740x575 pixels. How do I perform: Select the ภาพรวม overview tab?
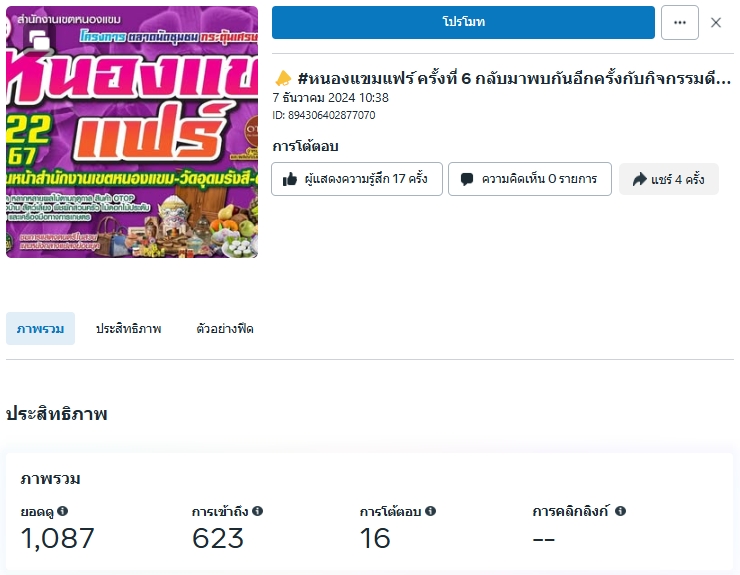tap(40, 329)
